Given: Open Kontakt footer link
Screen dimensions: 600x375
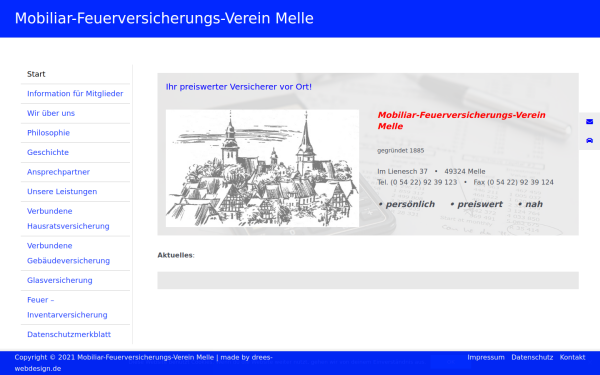Looking at the screenshot, I should (x=572, y=357).
